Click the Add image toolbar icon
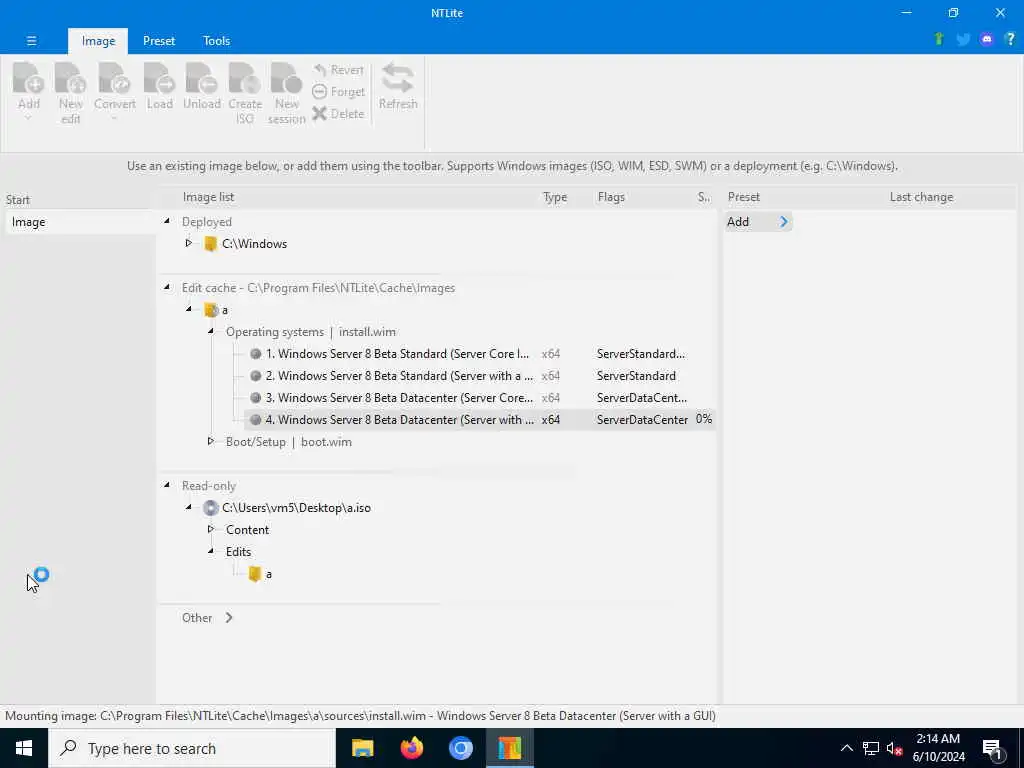Image resolution: width=1024 pixels, height=768 pixels. click(x=28, y=78)
